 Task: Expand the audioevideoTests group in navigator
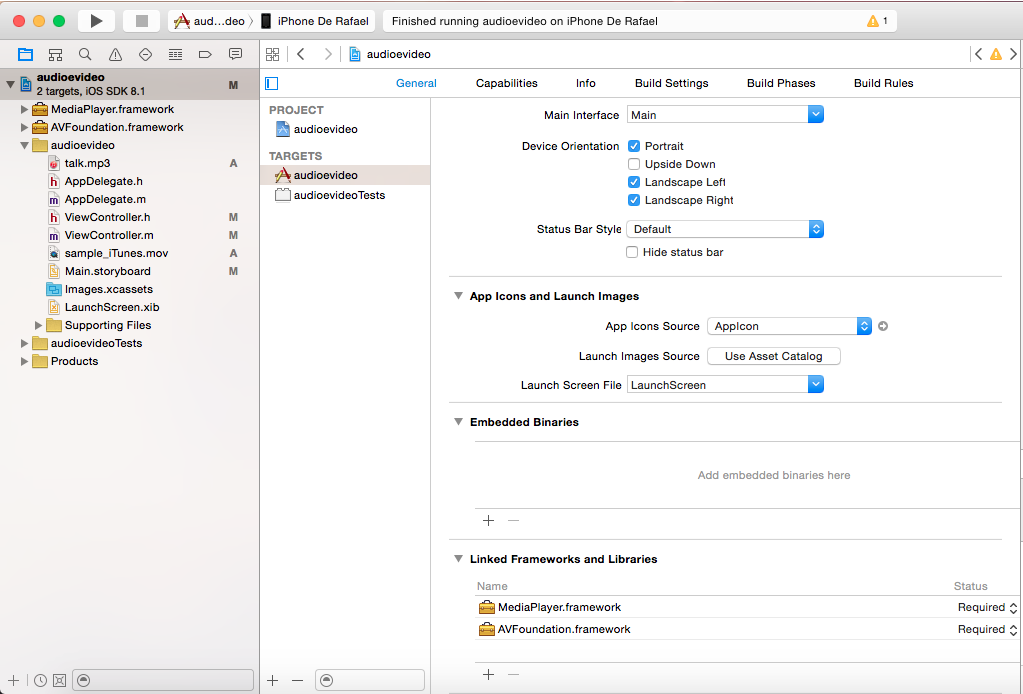coord(24,343)
